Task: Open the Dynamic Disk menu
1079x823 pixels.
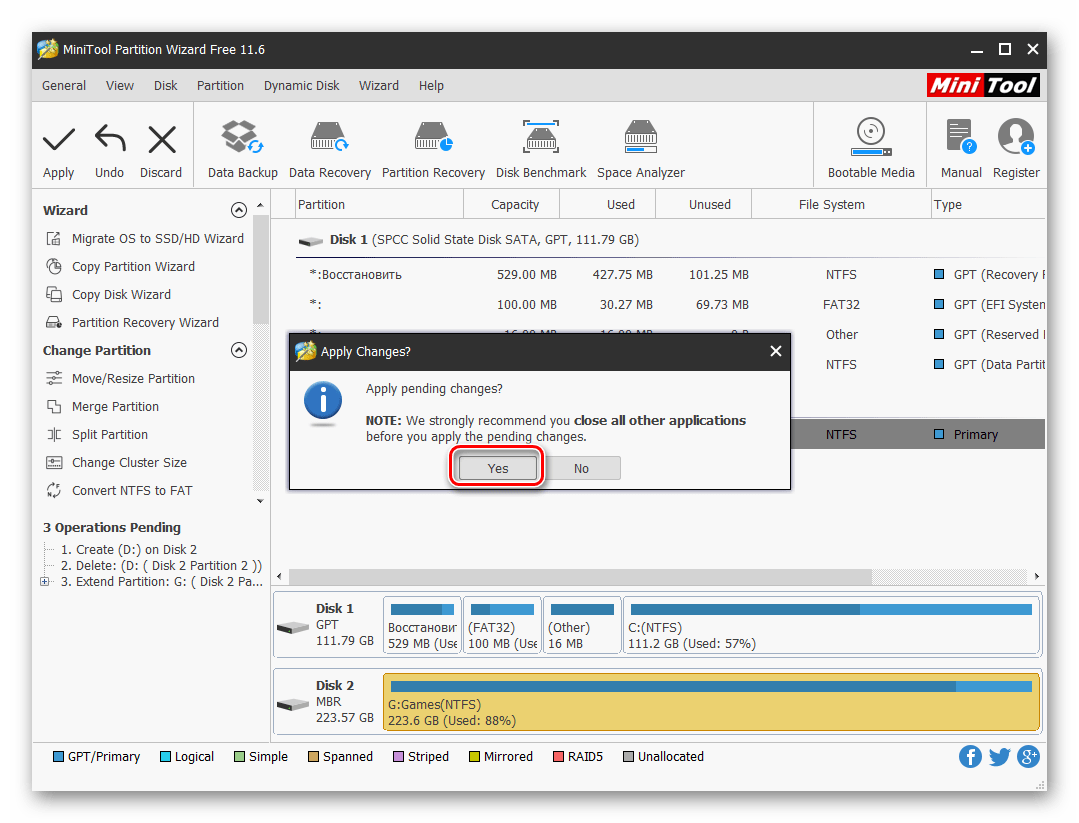Action: pos(301,86)
